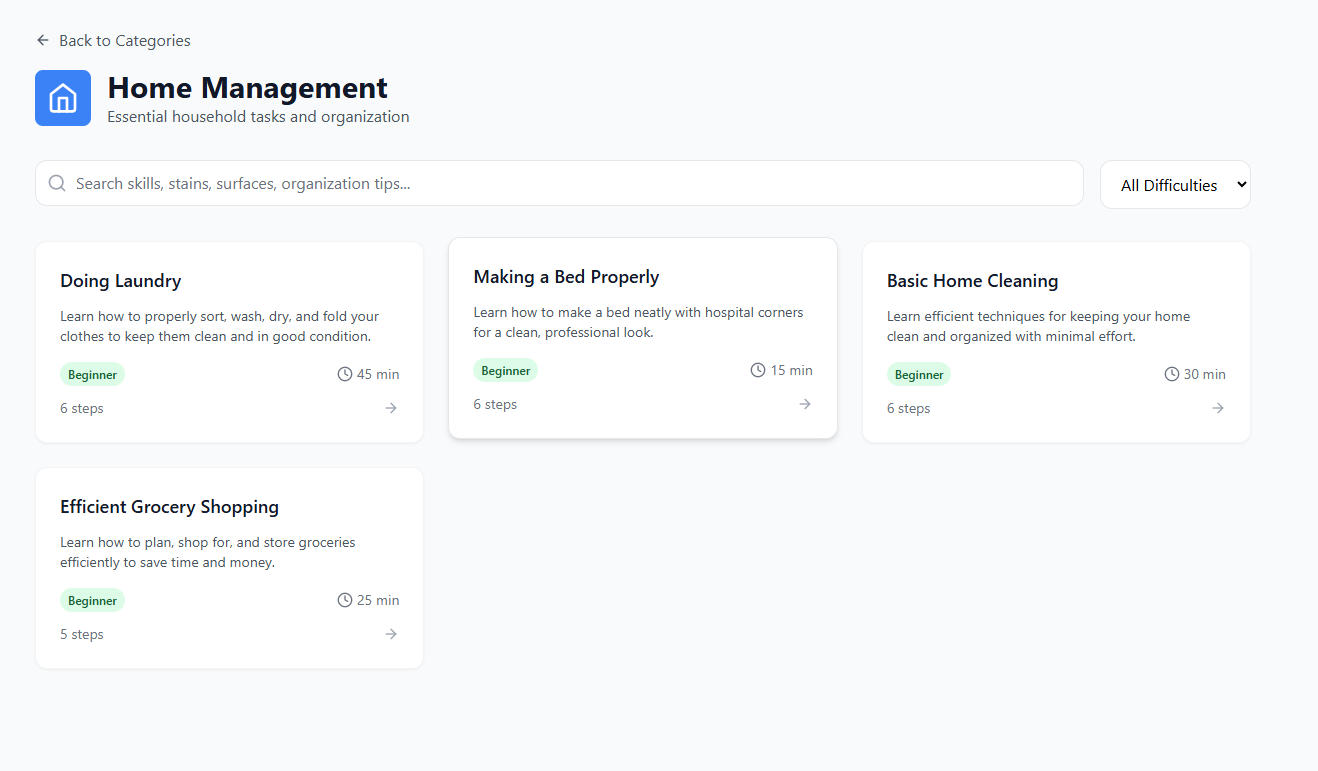Open the Doing Laundry skill title

click(120, 281)
